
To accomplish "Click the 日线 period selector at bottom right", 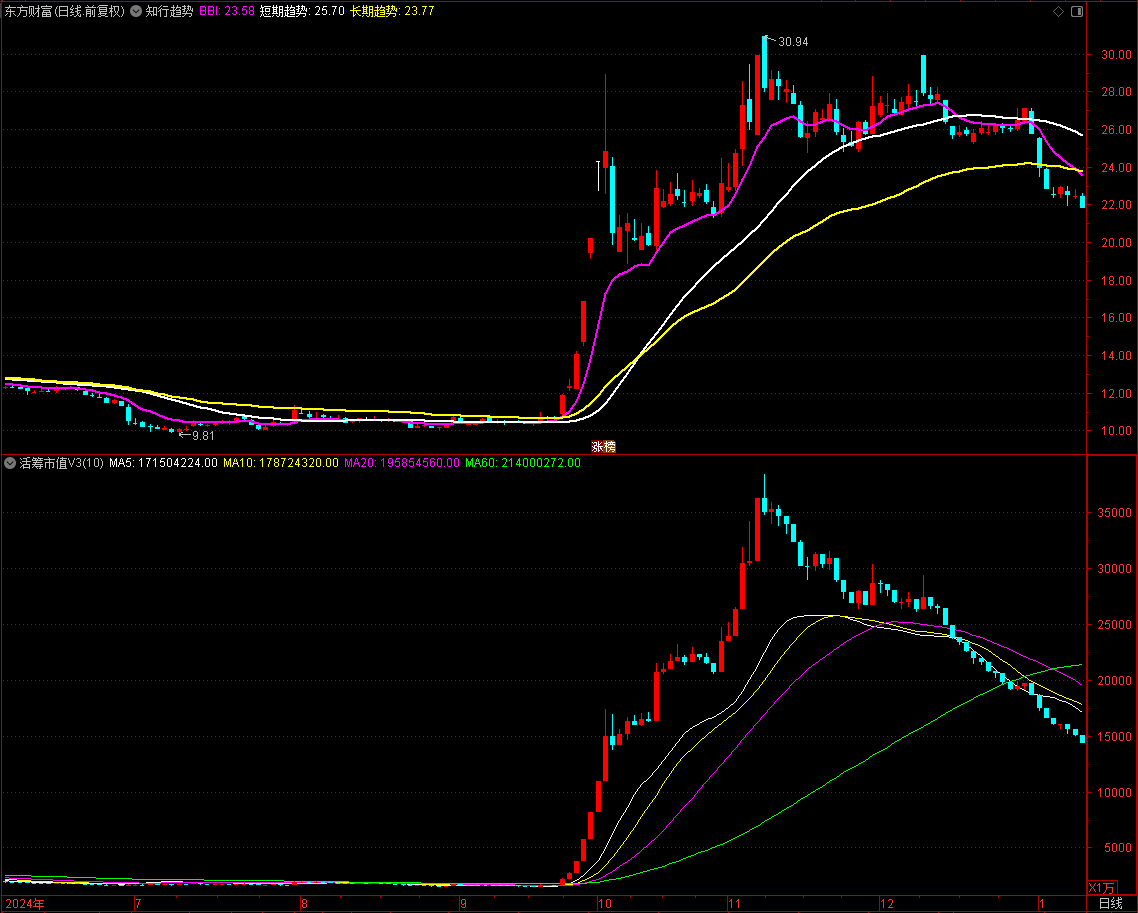I will click(1110, 903).
